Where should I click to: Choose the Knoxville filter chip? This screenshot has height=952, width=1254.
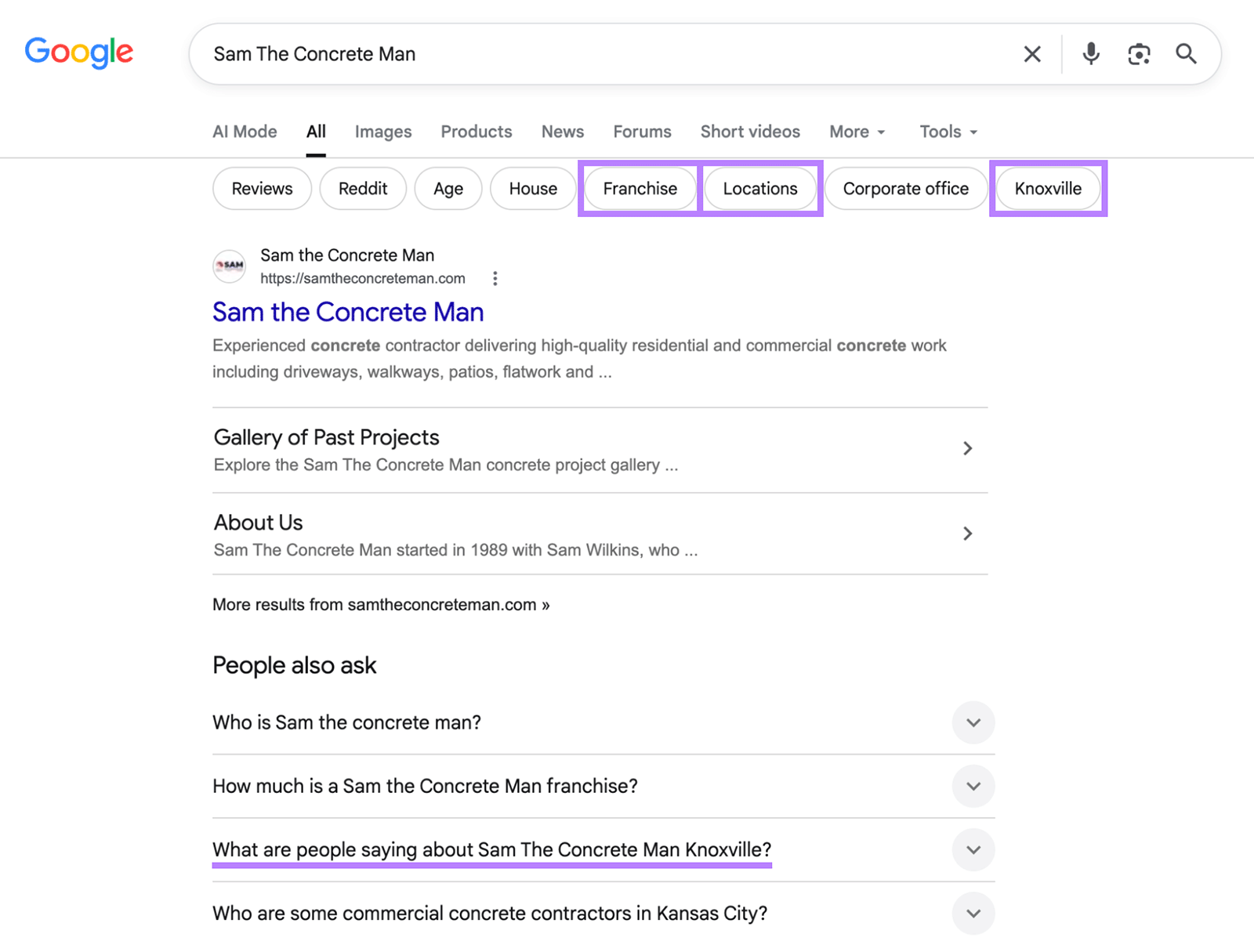(1048, 188)
